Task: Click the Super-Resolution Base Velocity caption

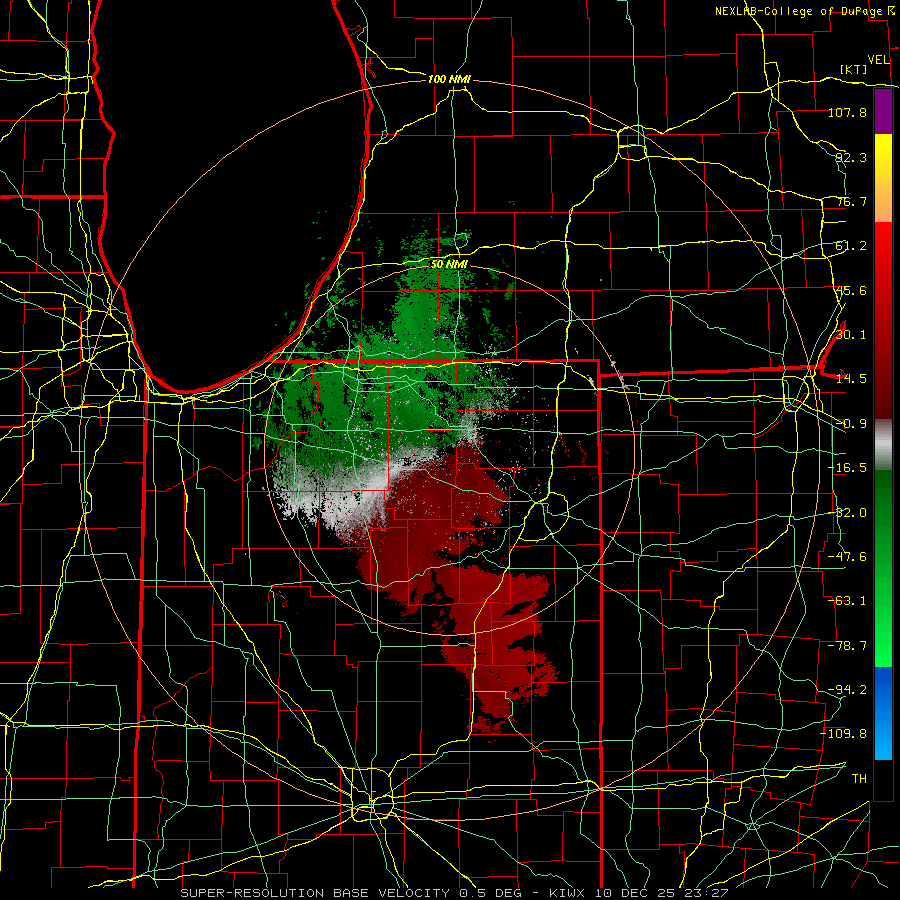Action: tap(454, 893)
